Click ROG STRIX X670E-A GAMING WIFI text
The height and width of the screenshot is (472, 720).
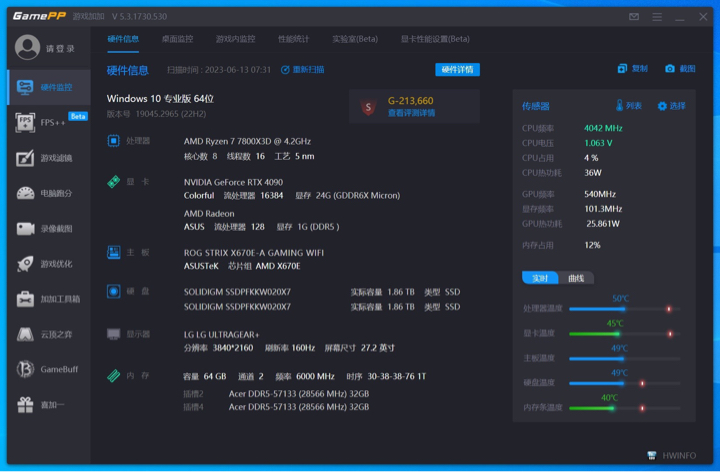pos(253,253)
